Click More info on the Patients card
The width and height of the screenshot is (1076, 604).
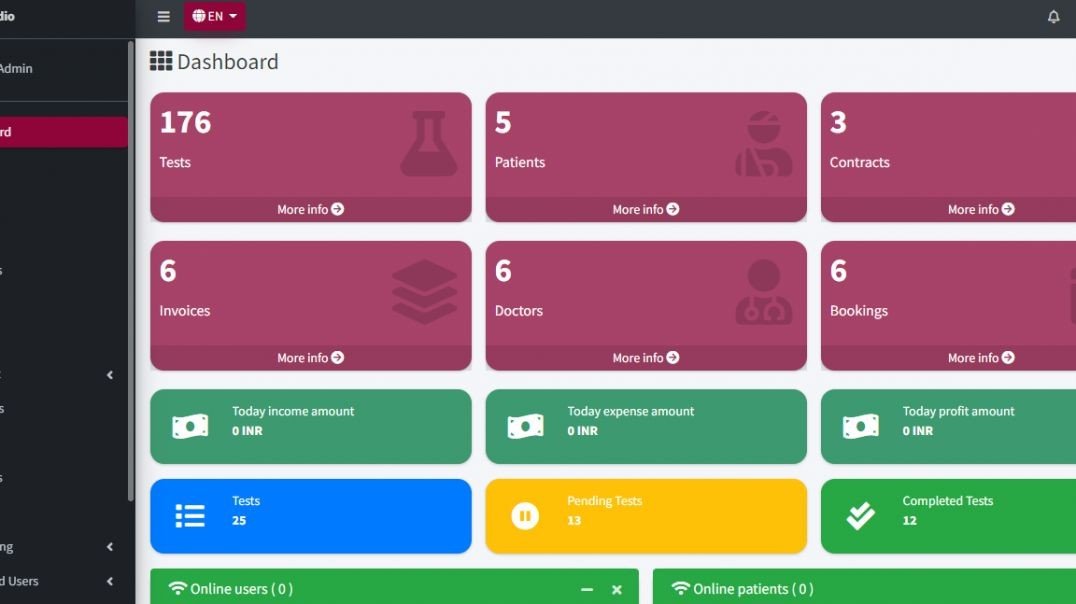pos(645,209)
